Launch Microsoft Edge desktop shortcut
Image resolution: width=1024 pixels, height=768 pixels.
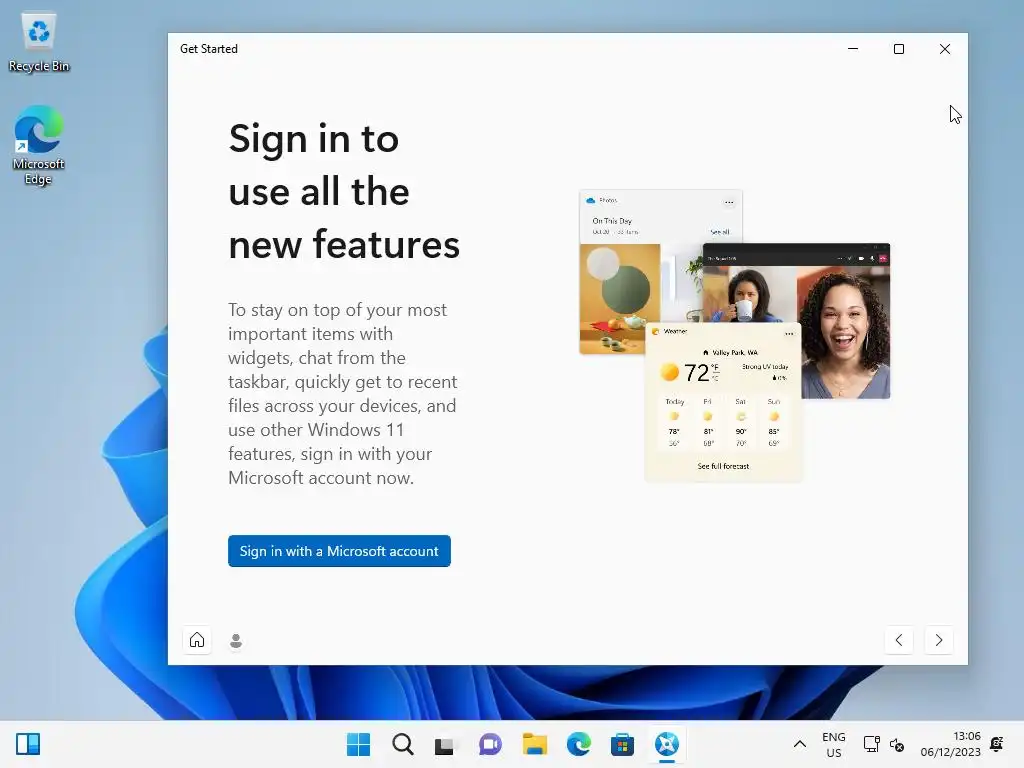[39, 145]
